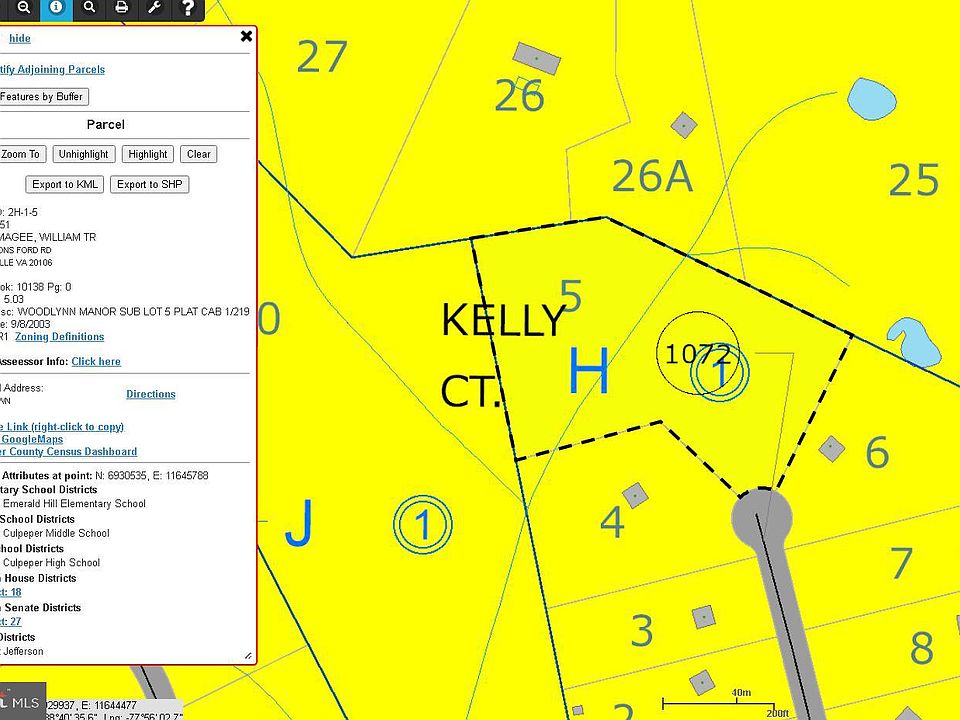Click WOODLYNN MANOR SUB LOT 5 description text

(x=133, y=312)
